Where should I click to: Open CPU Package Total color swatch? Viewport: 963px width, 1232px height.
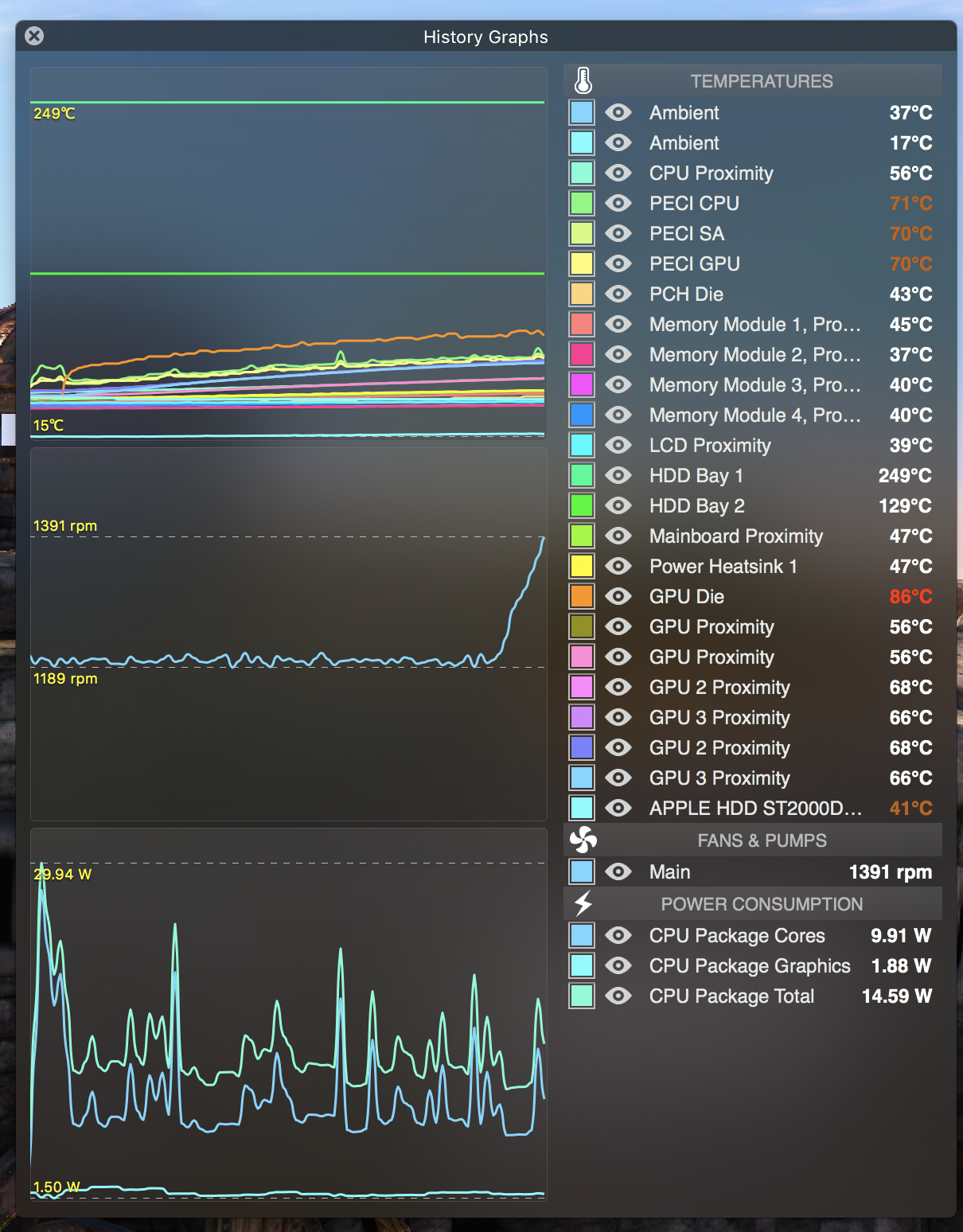[582, 996]
